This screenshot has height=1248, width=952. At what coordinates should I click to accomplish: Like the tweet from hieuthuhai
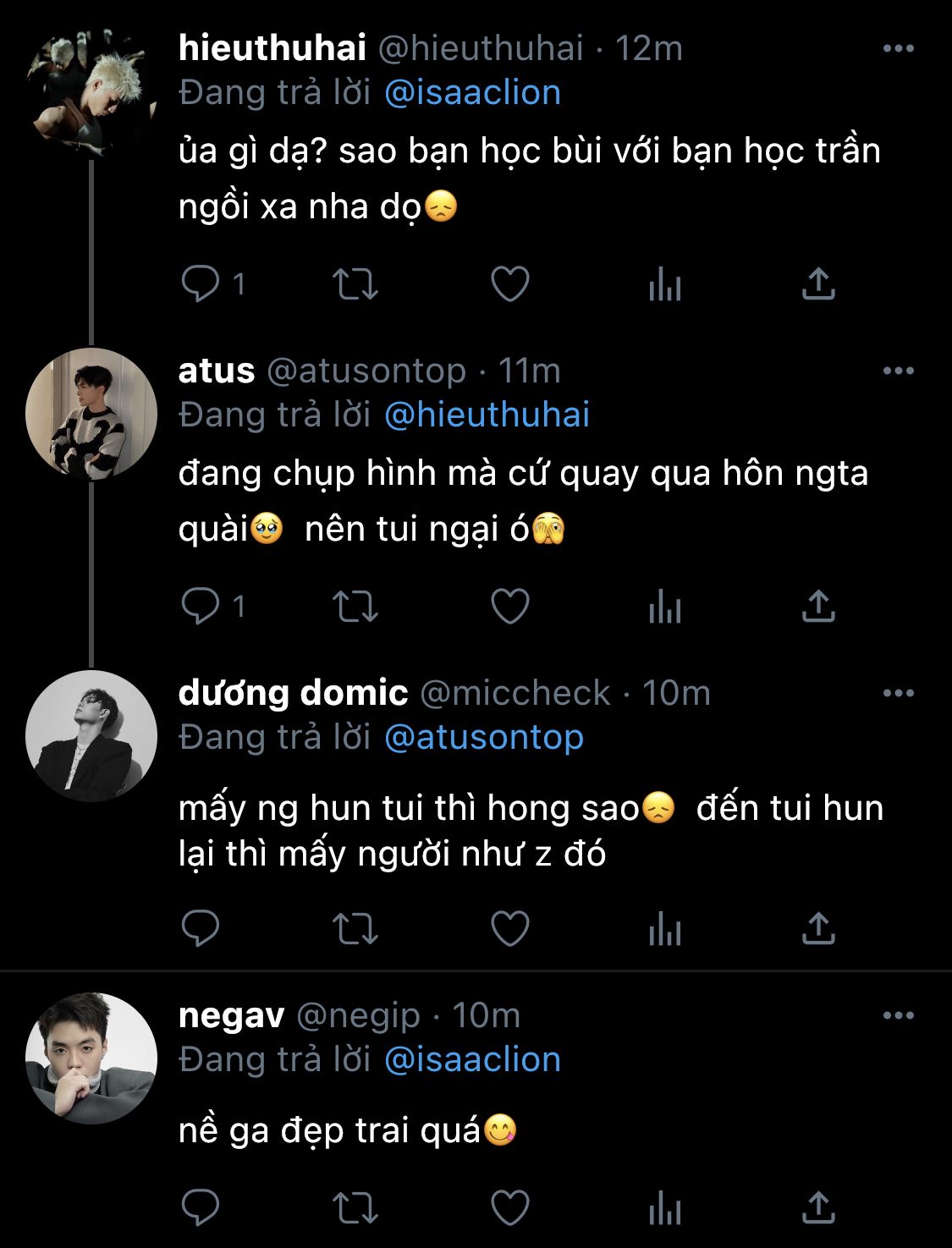pos(510,284)
